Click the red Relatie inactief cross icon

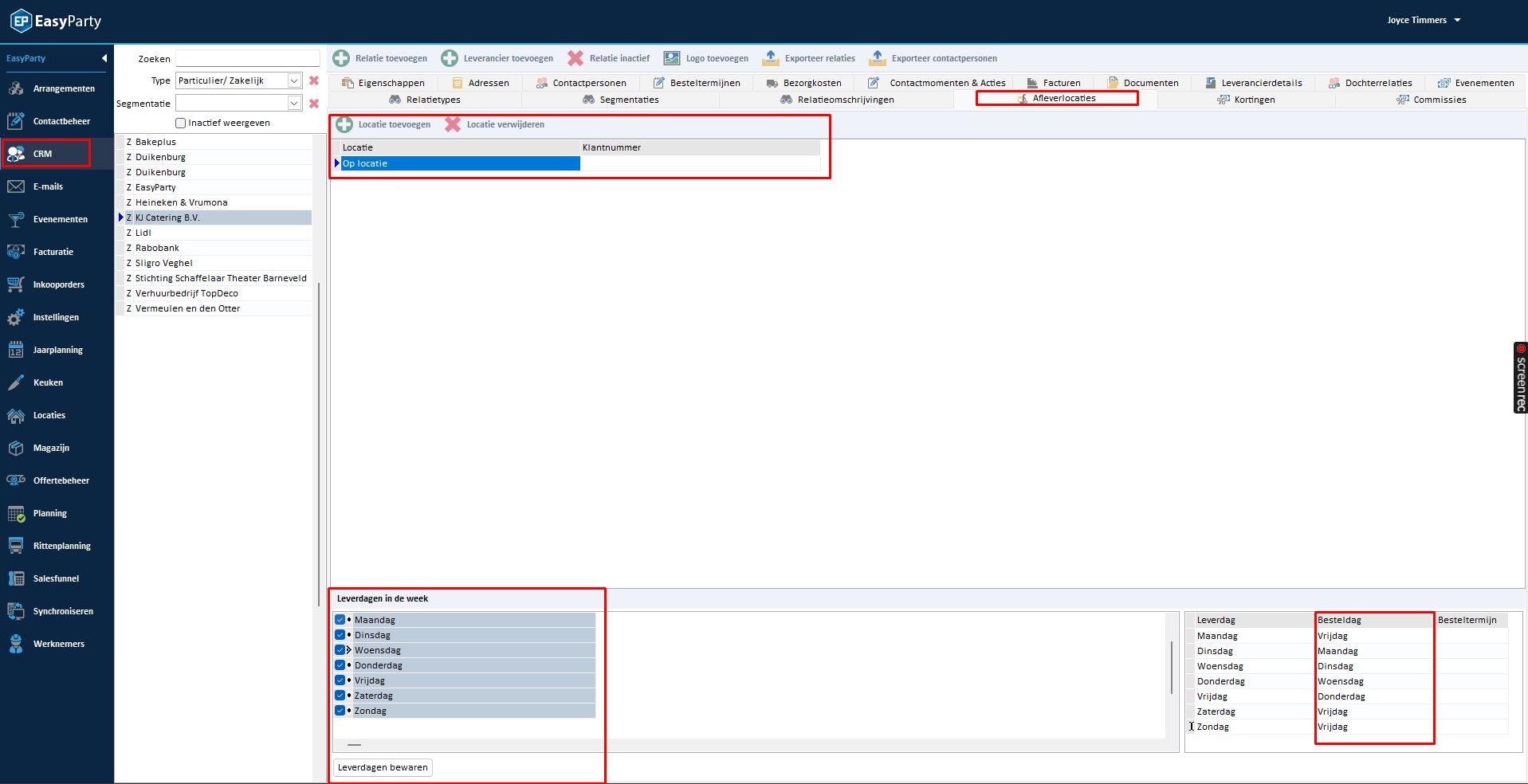tap(575, 58)
